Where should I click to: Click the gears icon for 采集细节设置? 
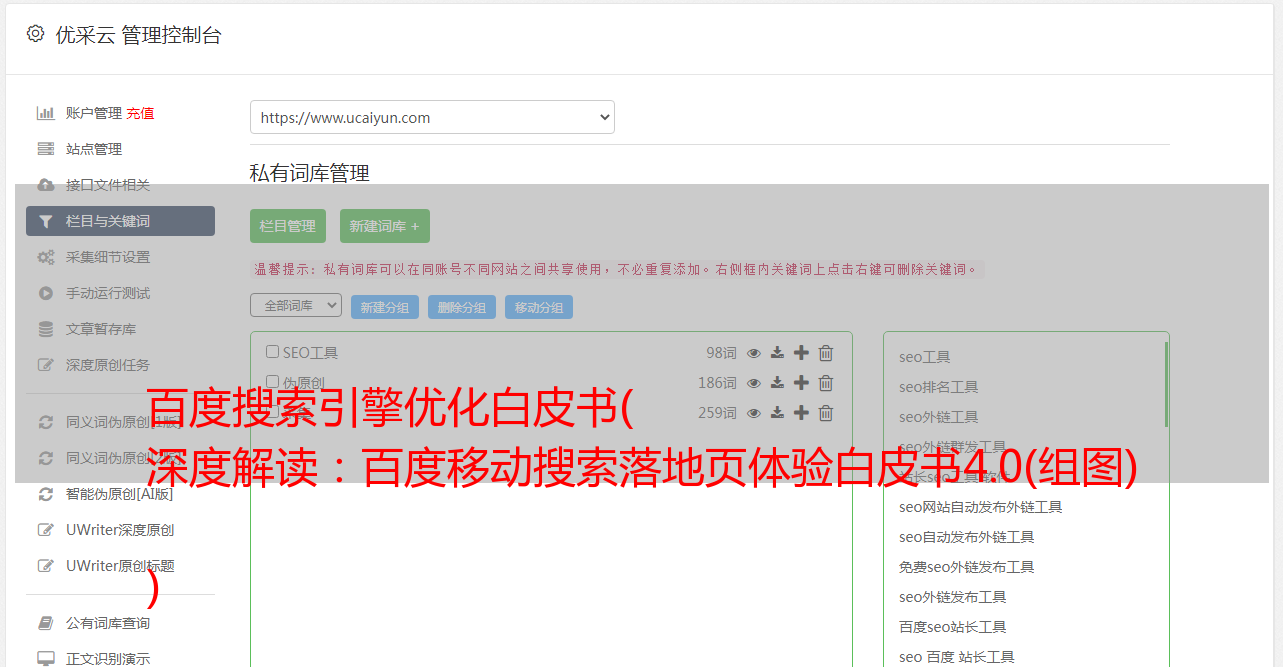point(45,257)
